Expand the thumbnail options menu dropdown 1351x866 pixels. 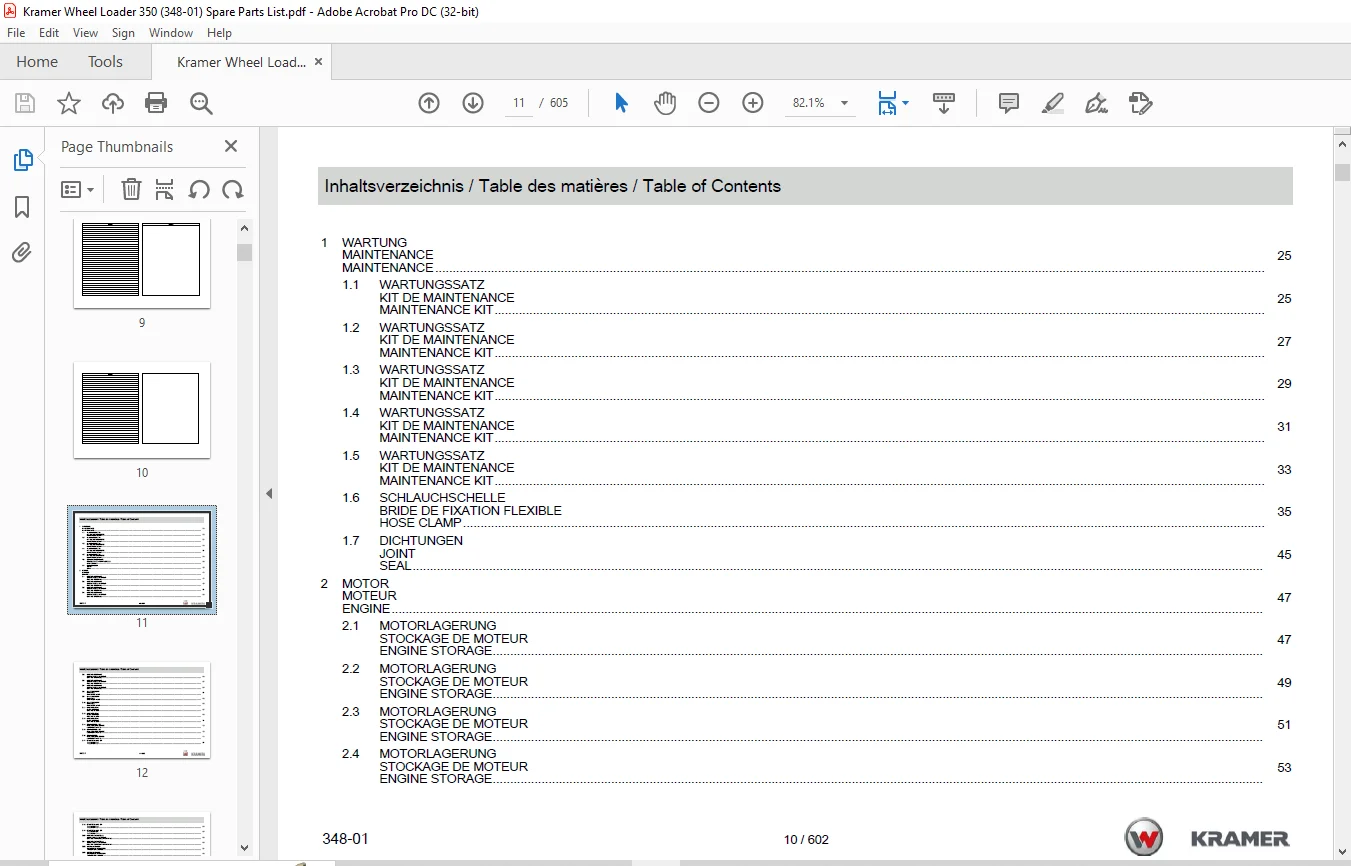pos(78,189)
